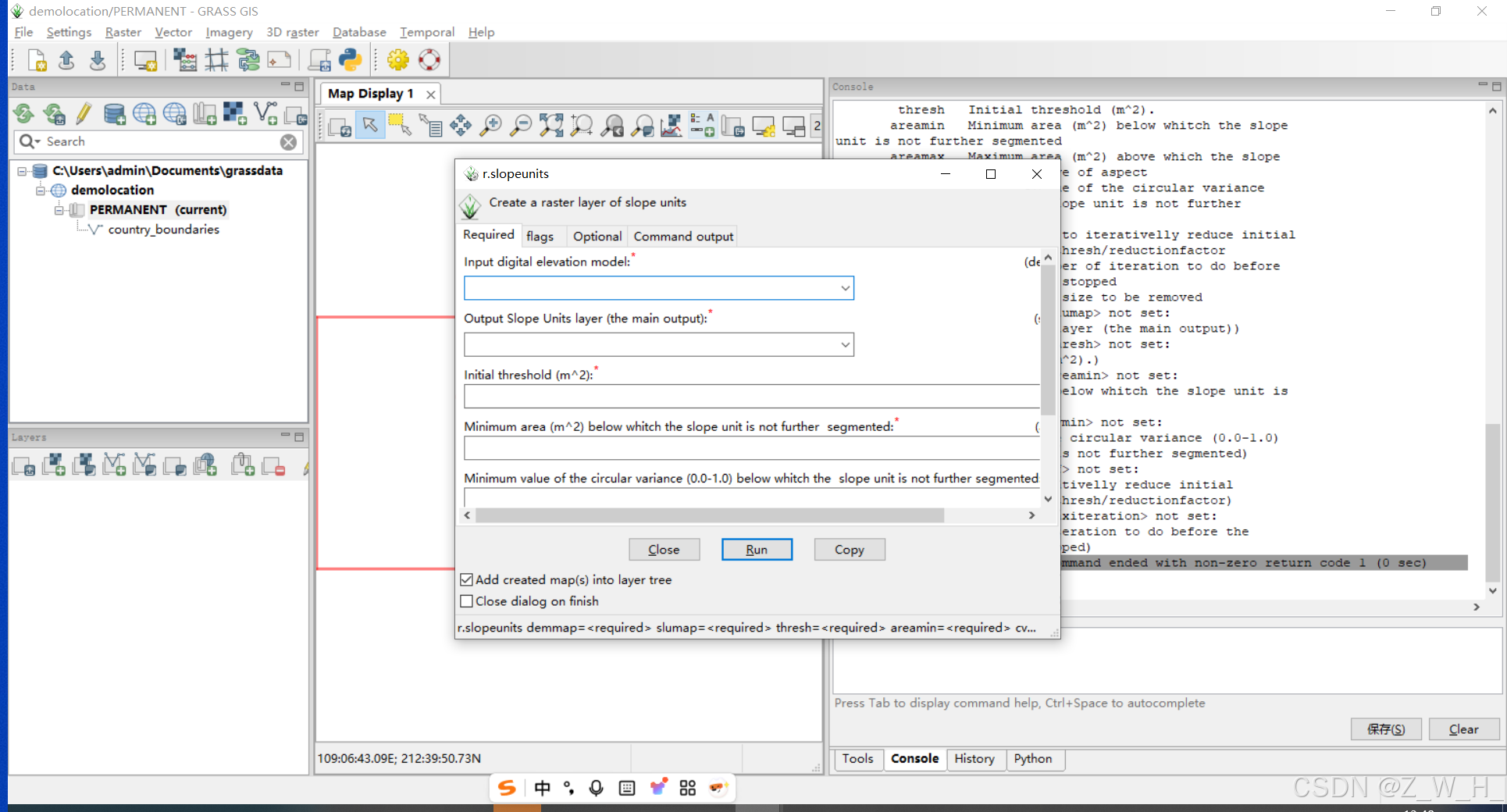Viewport: 1507px width, 812px height.
Task: Open the raster map calculator
Action: (185, 60)
